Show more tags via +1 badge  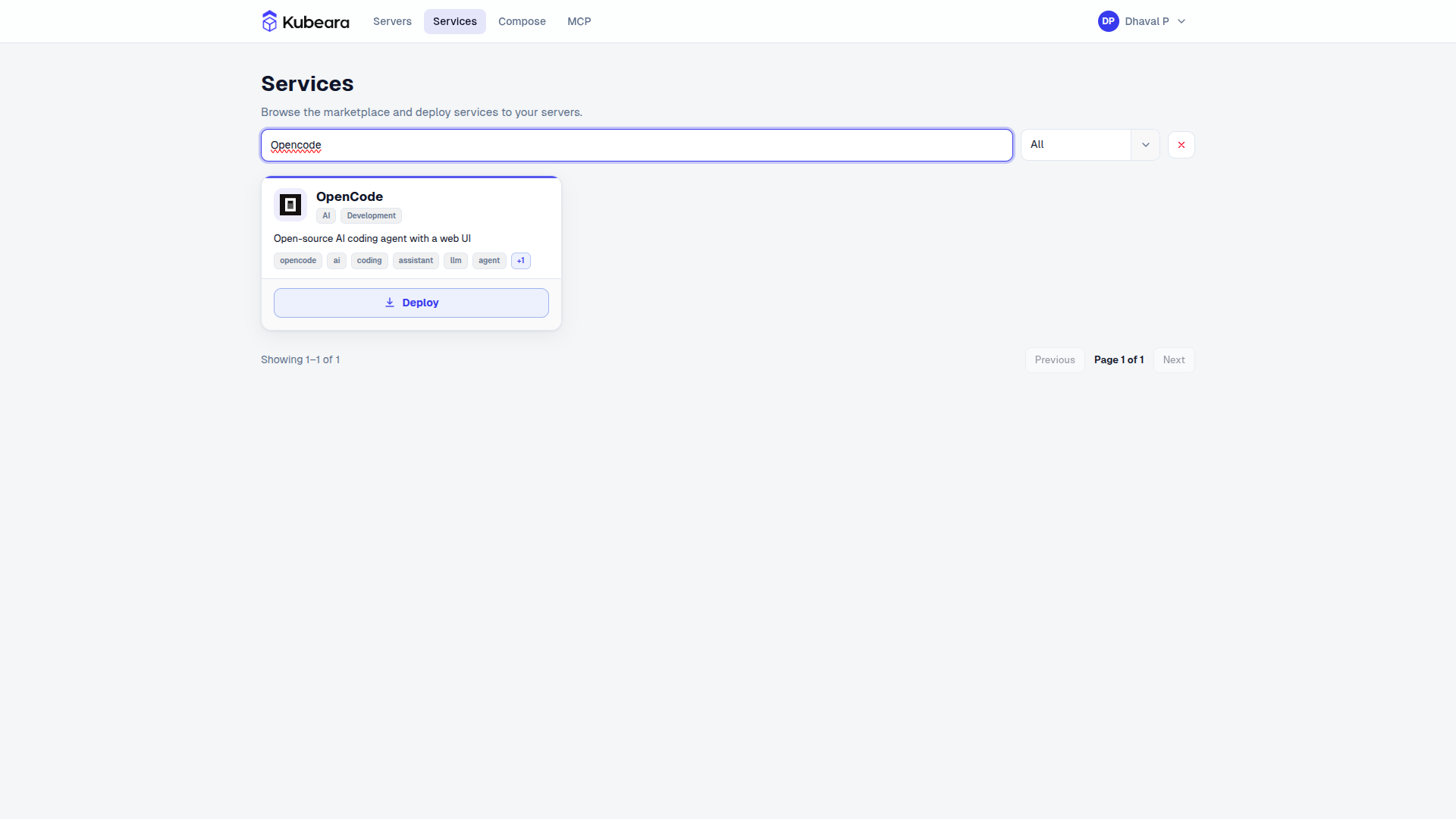[521, 261]
